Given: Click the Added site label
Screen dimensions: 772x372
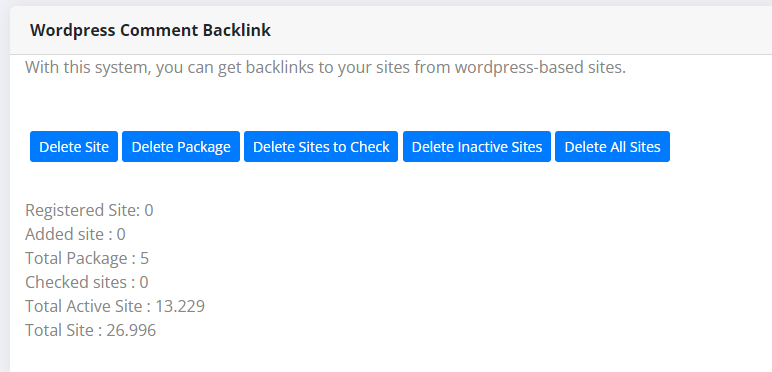Looking at the screenshot, I should (65, 234).
